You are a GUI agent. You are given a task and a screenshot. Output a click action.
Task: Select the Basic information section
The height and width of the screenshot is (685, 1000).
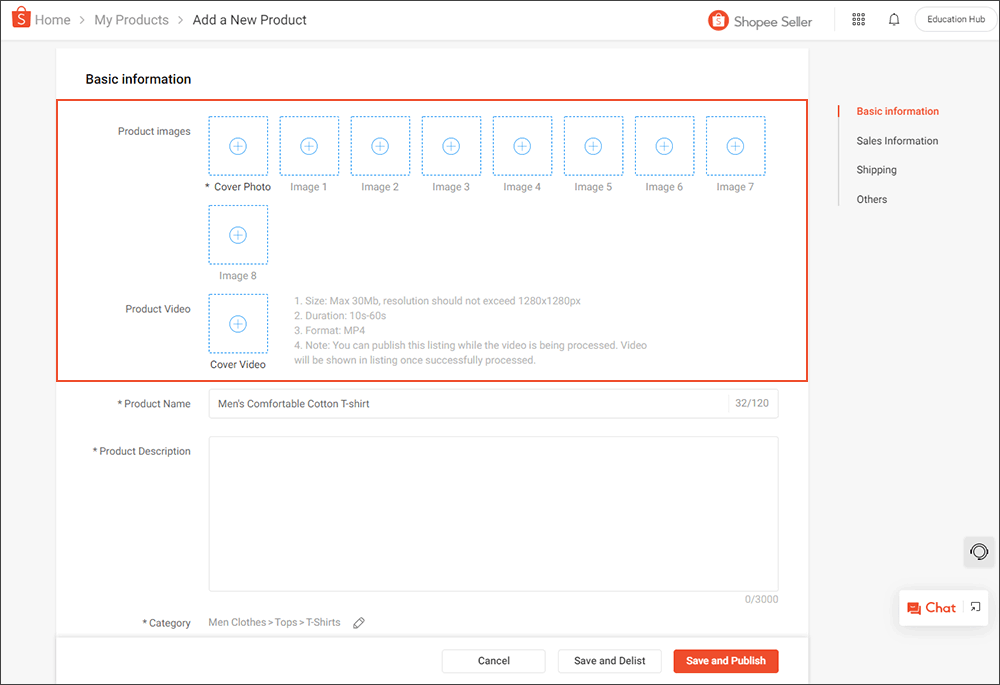click(x=898, y=111)
